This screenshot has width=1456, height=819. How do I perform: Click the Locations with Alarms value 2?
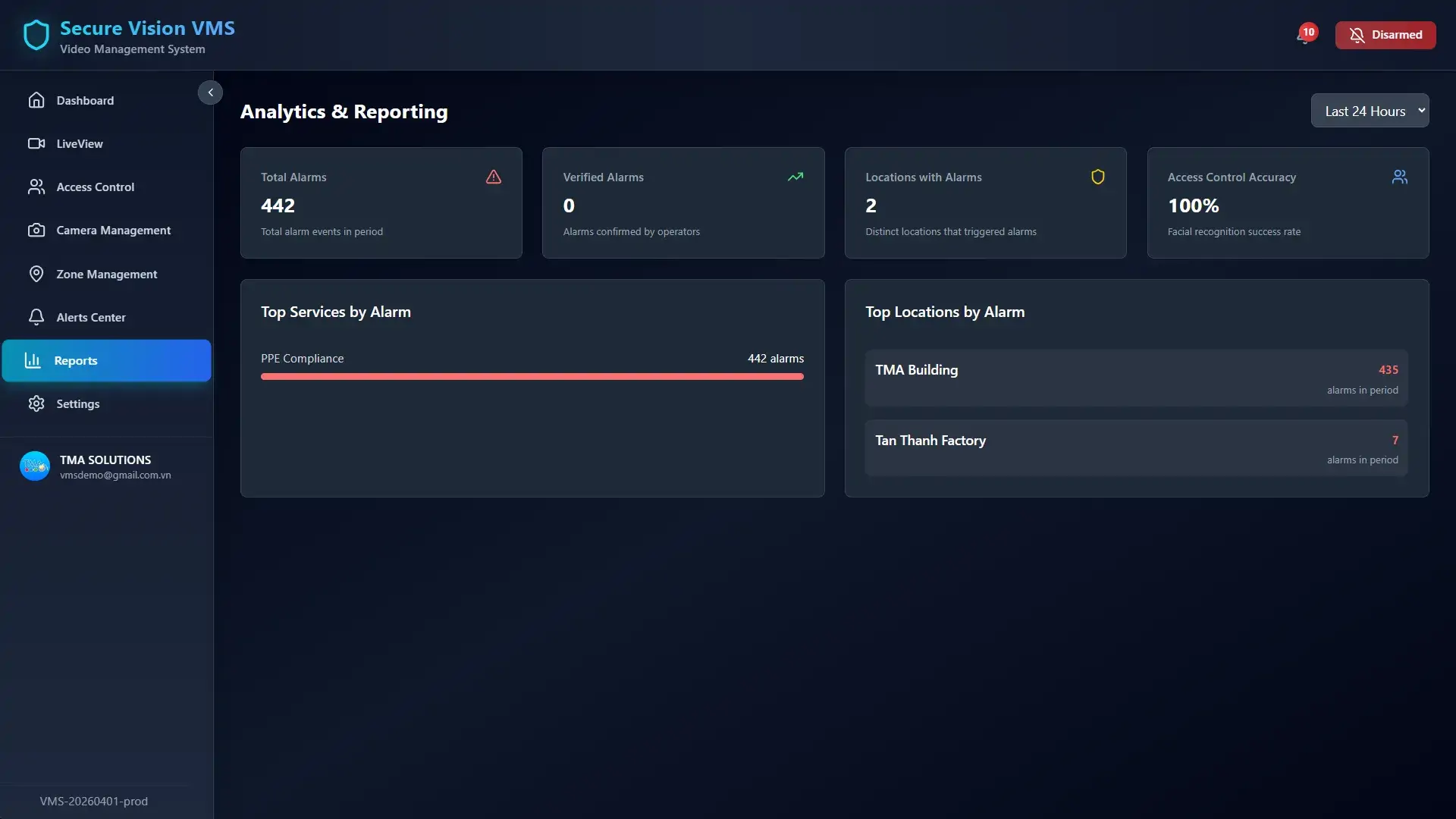pos(871,206)
